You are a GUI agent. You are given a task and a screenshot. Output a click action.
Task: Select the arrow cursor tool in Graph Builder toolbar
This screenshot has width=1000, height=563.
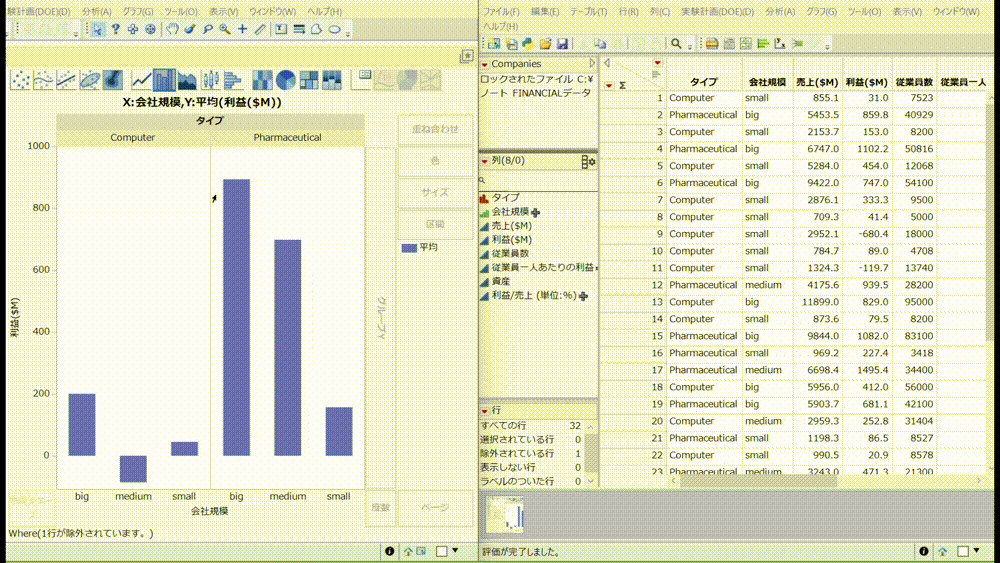click(x=98, y=29)
